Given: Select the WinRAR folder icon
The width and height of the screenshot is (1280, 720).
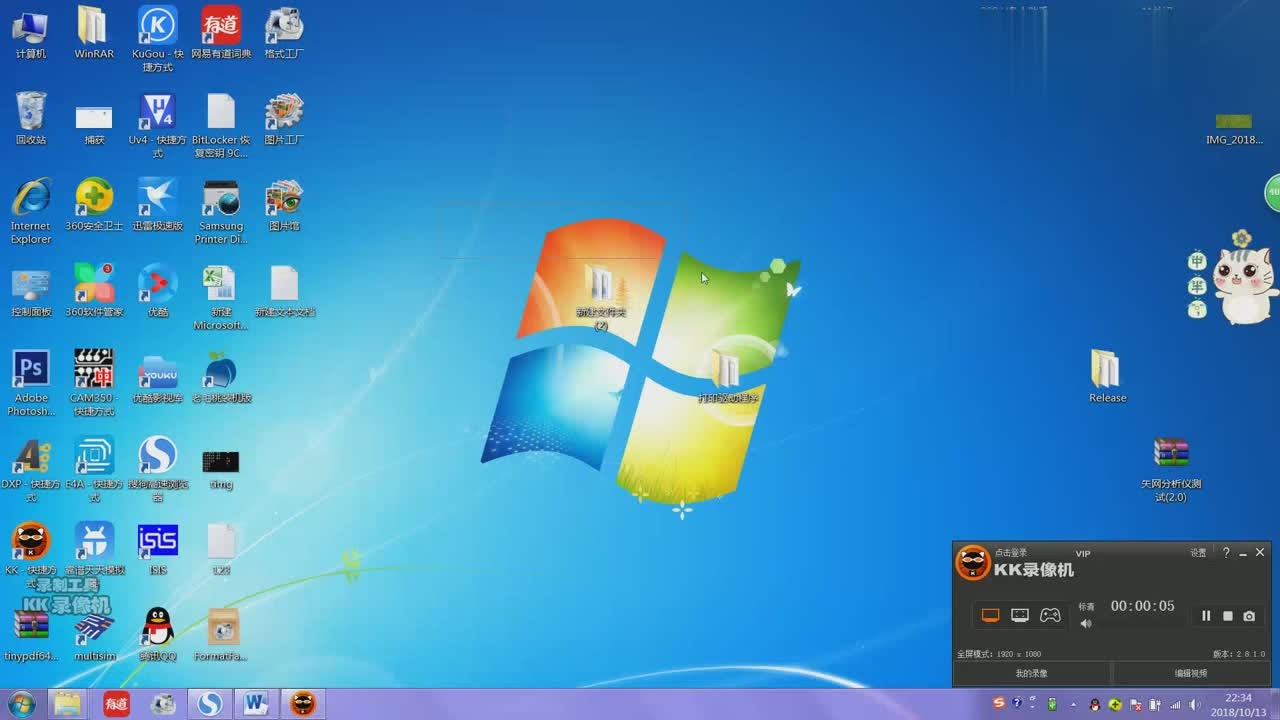Looking at the screenshot, I should click(x=94, y=34).
